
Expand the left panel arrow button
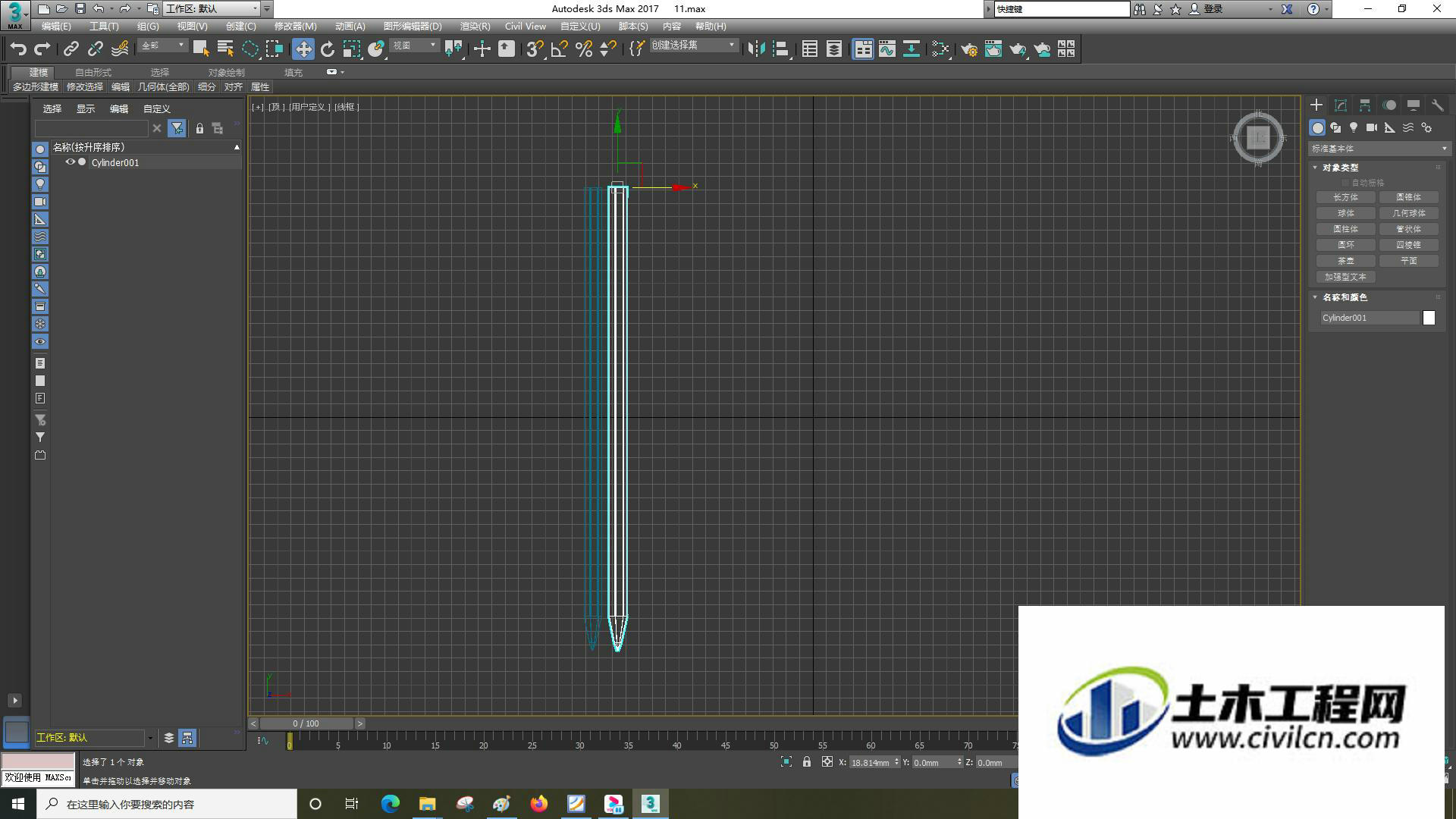[14, 701]
